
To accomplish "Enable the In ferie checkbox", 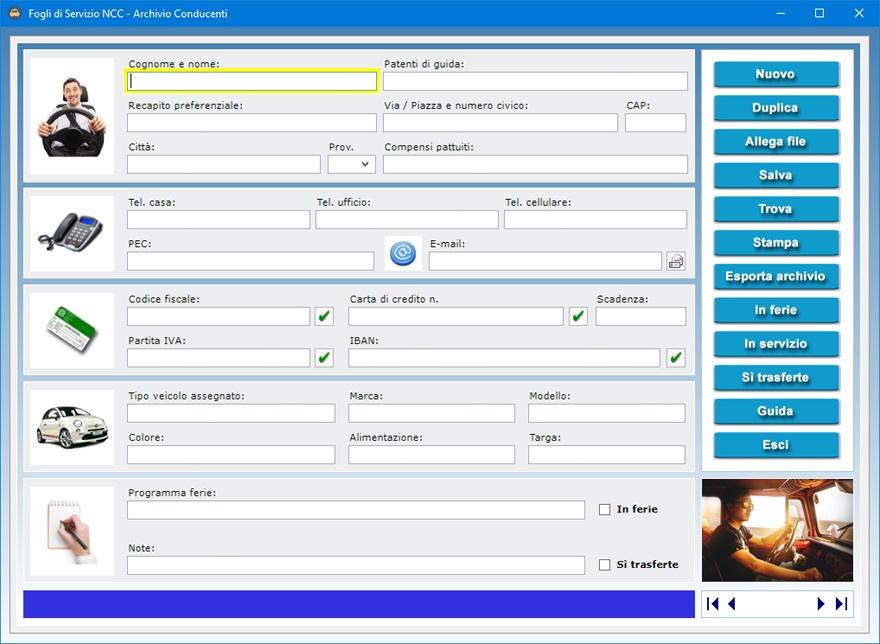I will point(604,509).
